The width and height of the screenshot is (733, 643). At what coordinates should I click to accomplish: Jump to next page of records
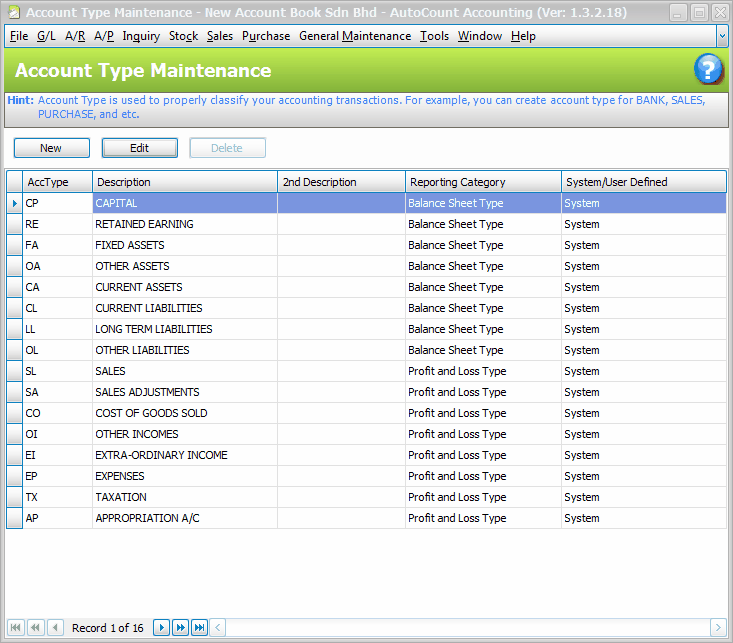[x=180, y=627]
